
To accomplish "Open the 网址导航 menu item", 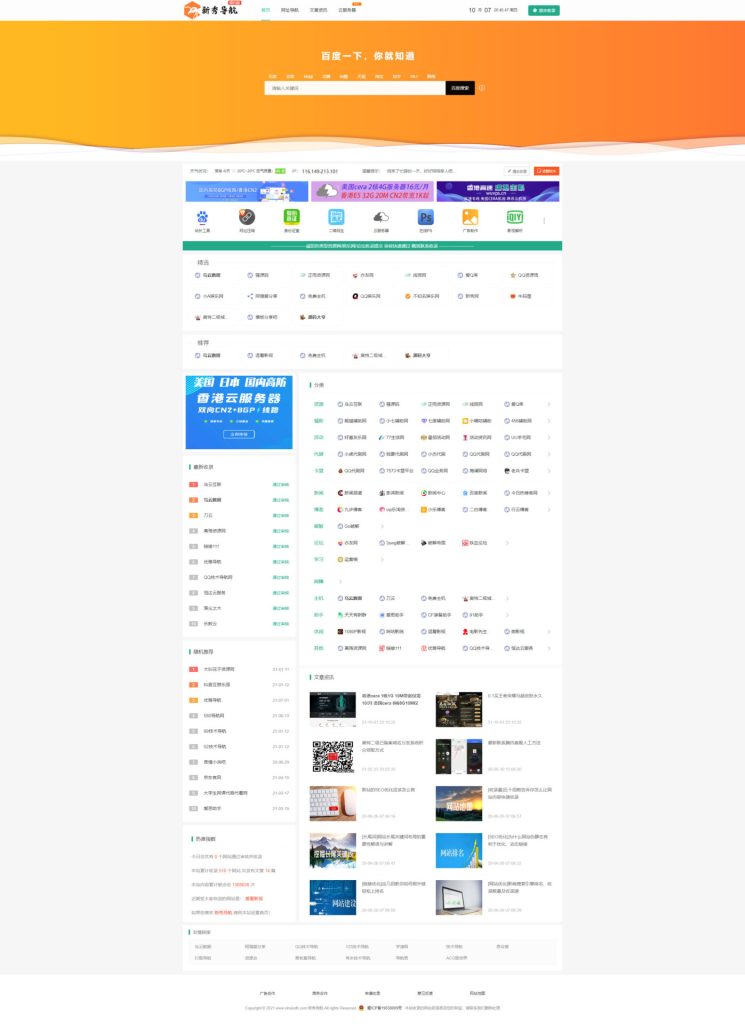I will click(290, 10).
